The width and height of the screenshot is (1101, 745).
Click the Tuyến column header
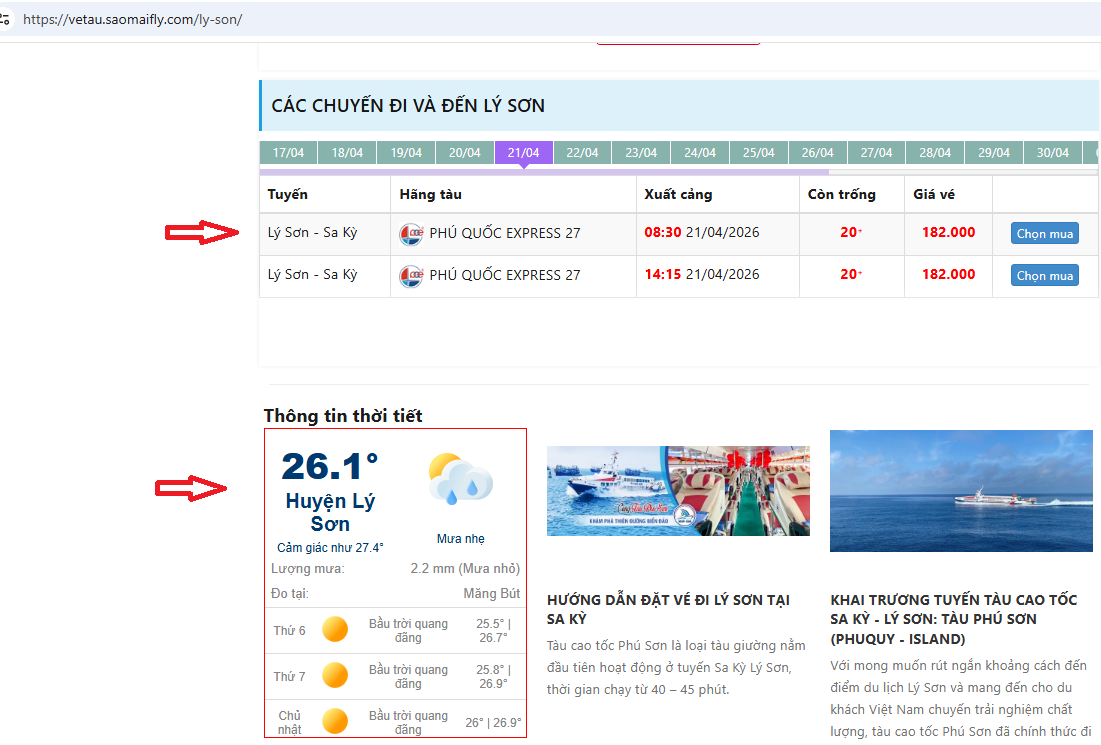pos(287,195)
